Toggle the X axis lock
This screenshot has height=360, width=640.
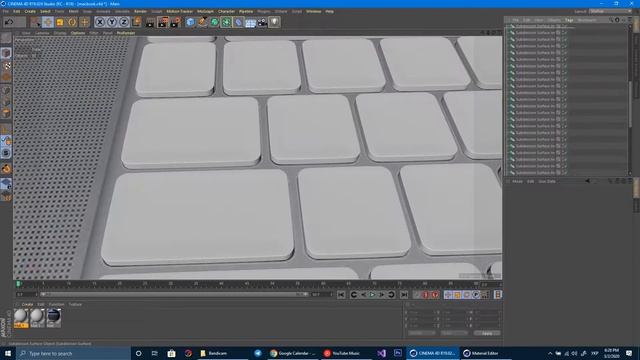pyautogui.click(x=100, y=22)
